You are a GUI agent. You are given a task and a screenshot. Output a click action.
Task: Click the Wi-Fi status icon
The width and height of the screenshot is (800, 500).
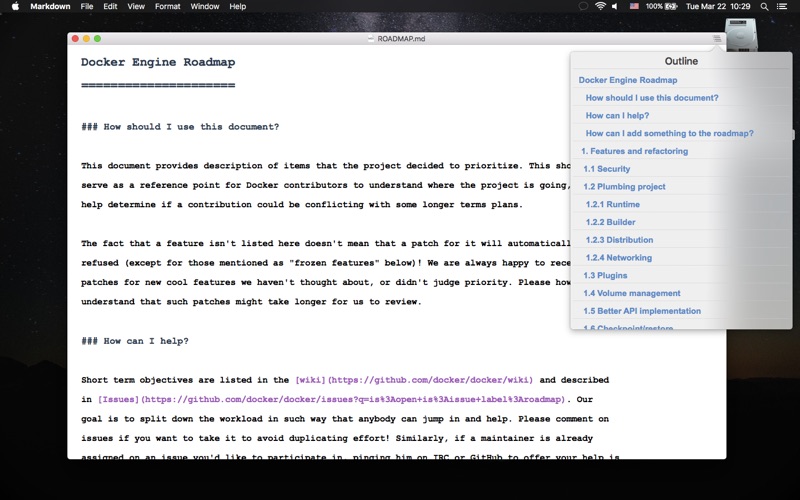(x=601, y=6)
